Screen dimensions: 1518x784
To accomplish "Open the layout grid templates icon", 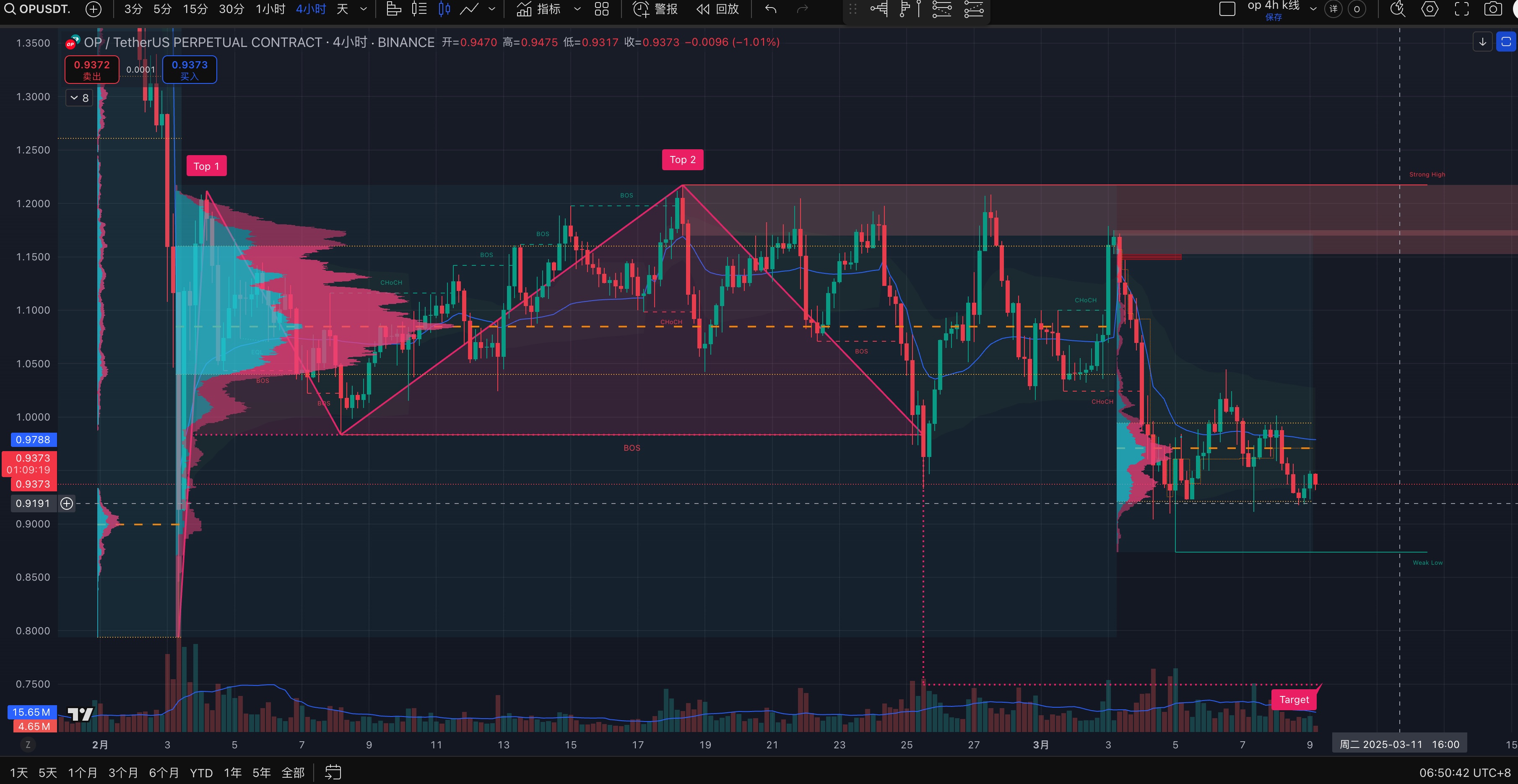I will pyautogui.click(x=602, y=9).
